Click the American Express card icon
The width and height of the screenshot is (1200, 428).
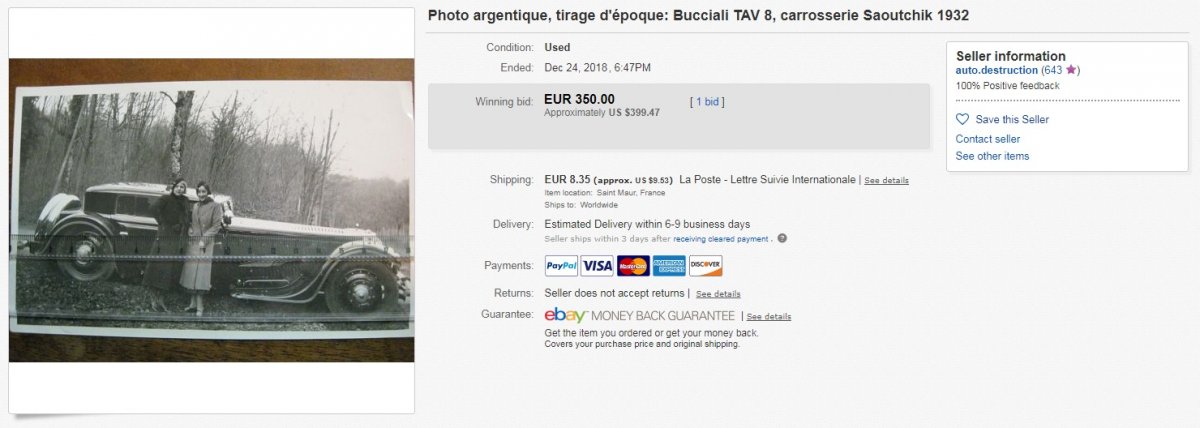(x=669, y=266)
